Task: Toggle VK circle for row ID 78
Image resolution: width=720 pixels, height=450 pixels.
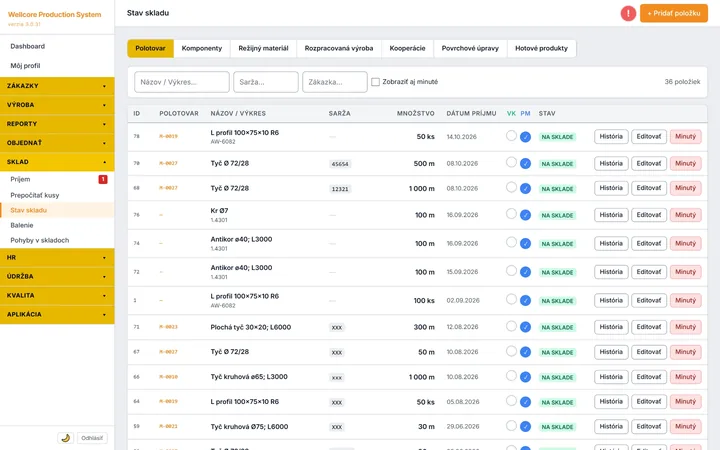Action: [511, 135]
